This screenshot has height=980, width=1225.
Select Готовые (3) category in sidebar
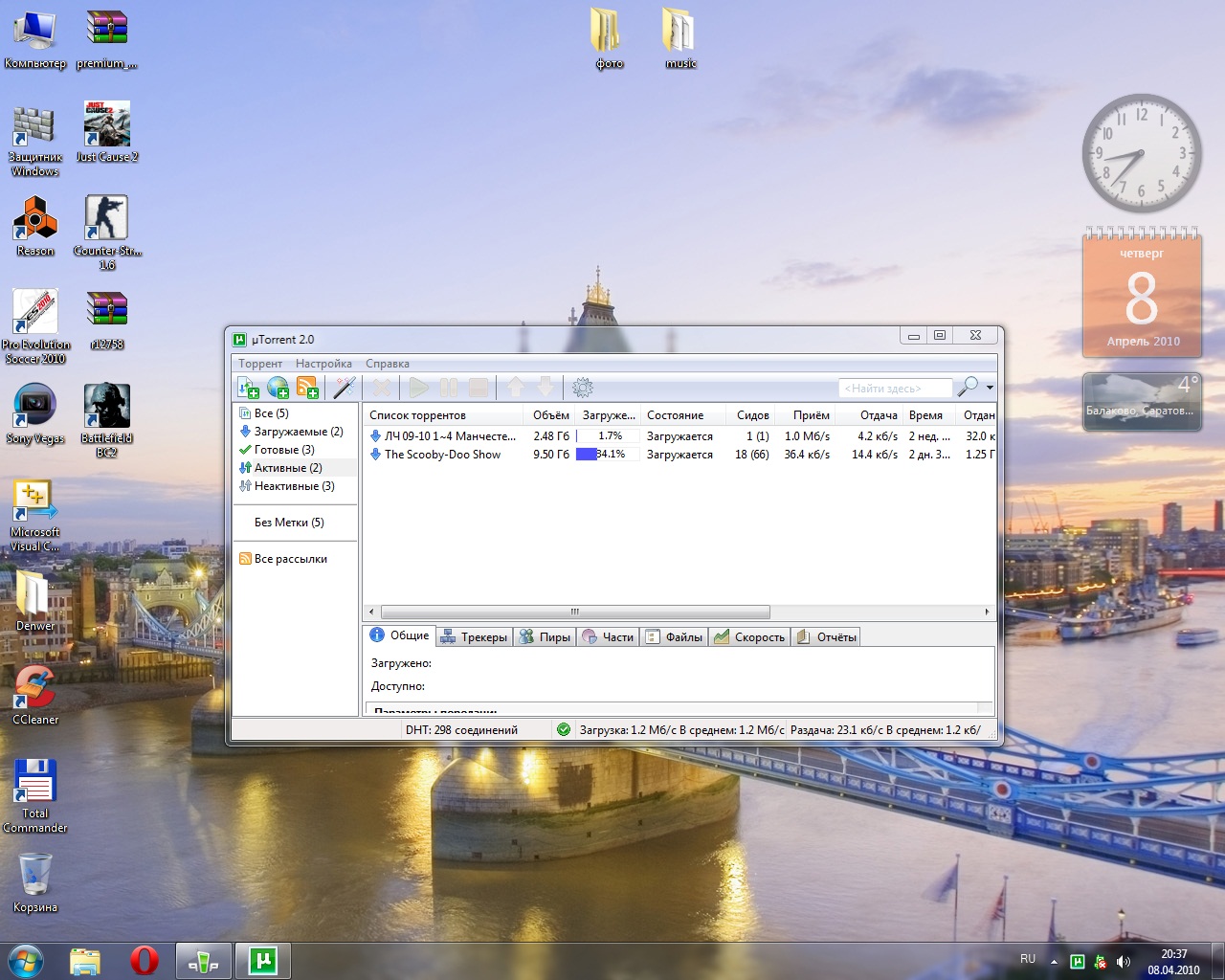point(283,450)
